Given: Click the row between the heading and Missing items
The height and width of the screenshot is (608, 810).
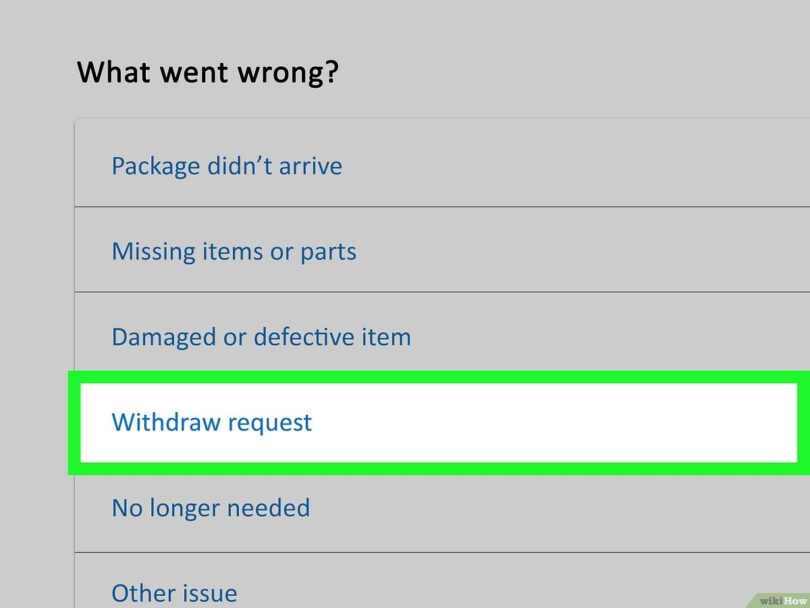Looking at the screenshot, I should 228,165.
